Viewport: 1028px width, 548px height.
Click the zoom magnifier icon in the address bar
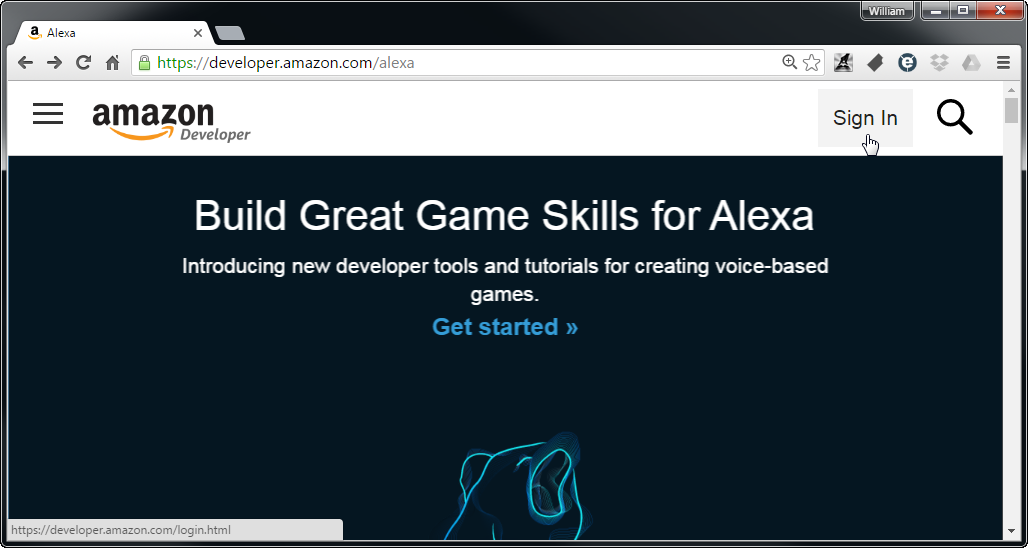point(789,62)
